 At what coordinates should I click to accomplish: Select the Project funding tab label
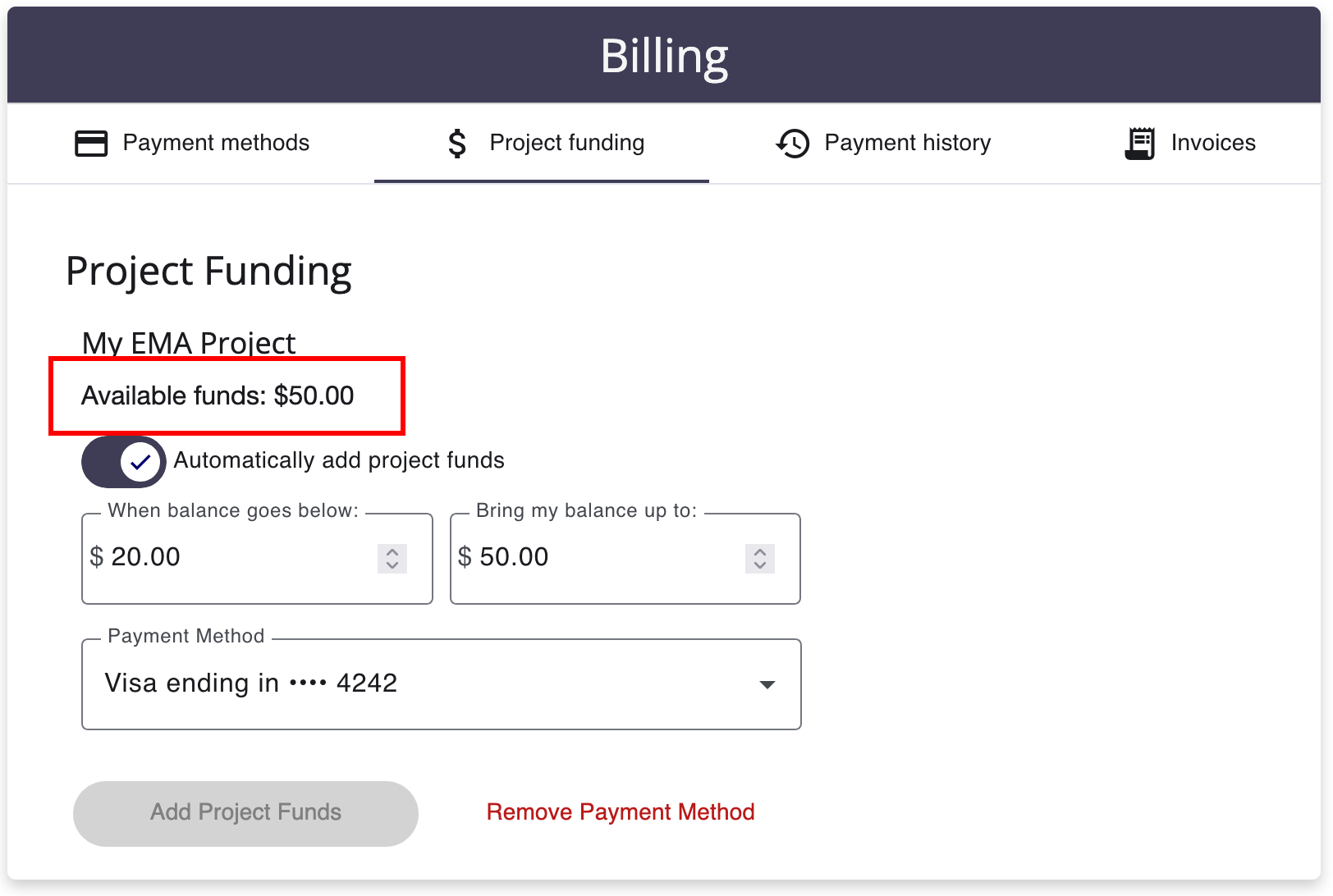click(x=567, y=143)
